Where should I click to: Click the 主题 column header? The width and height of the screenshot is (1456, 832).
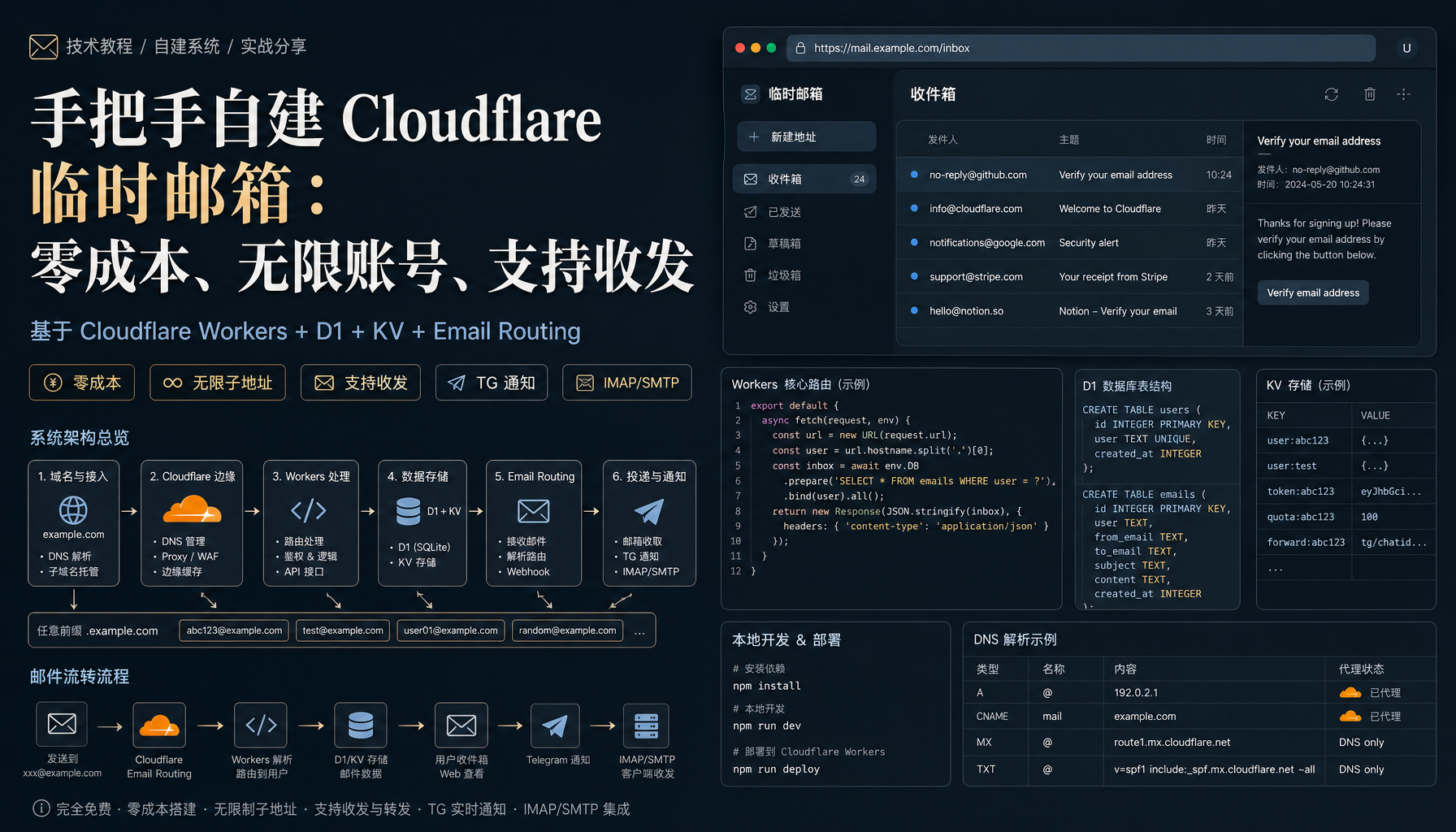1069,140
